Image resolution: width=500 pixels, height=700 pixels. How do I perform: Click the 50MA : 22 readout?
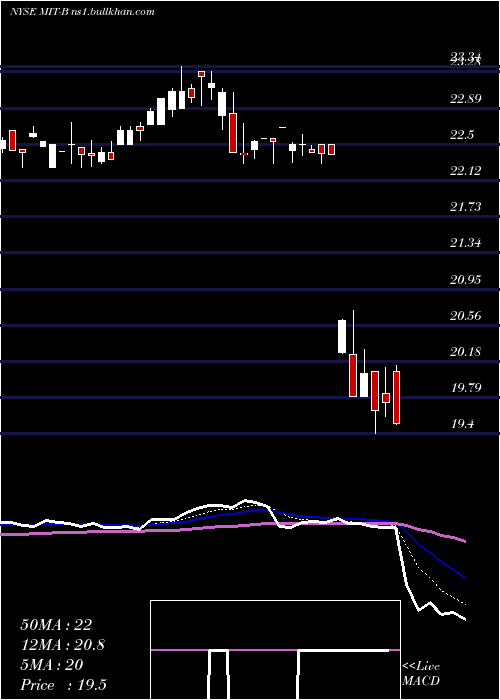(56, 625)
